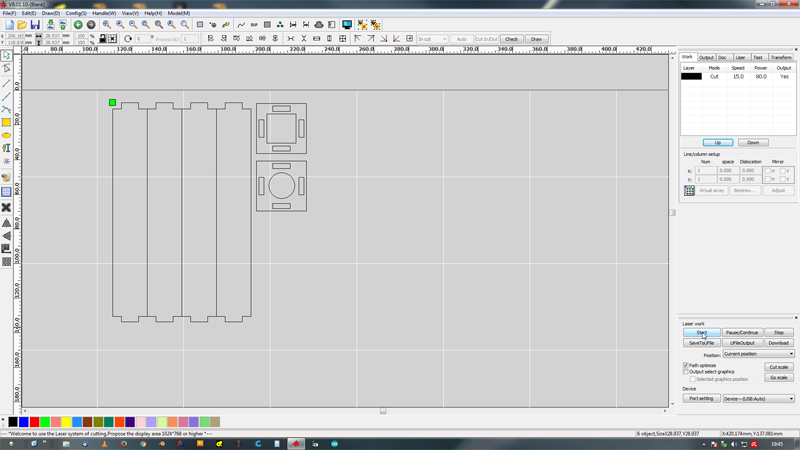Select the Text tool in left toolbar
Image resolution: width=800 pixels, height=450 pixels.
click(x=6, y=148)
